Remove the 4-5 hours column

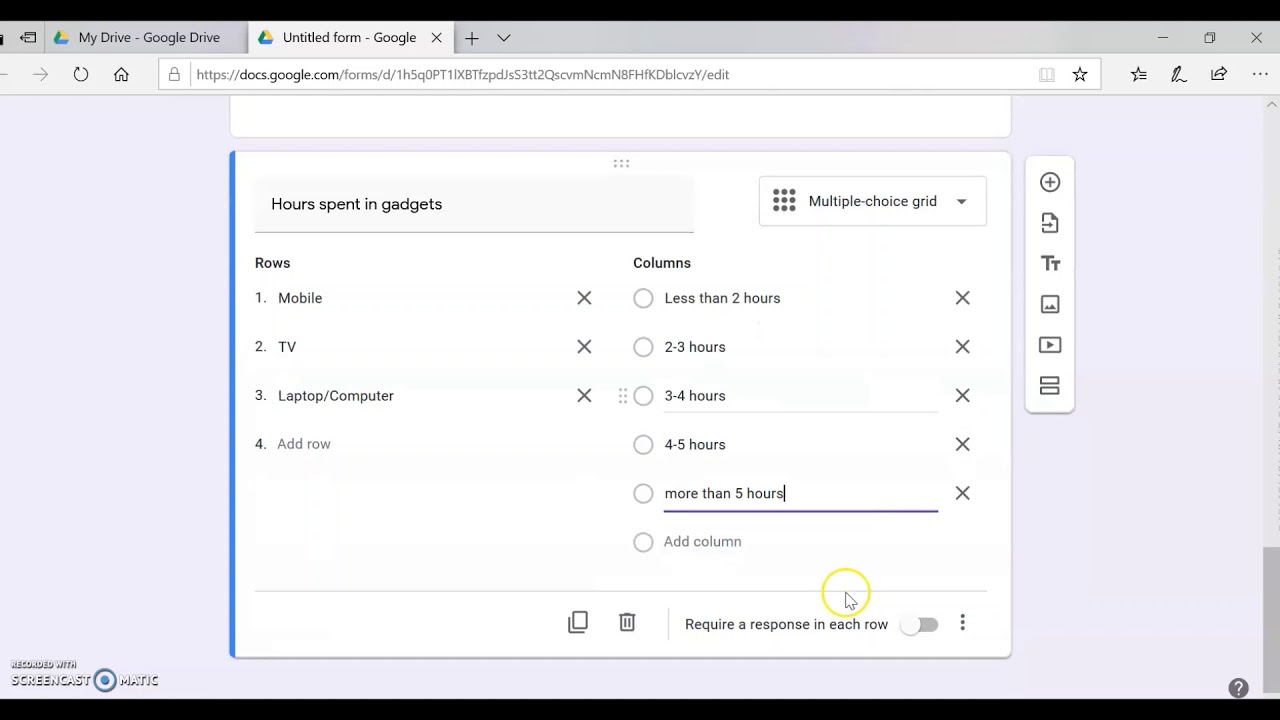pyautogui.click(x=962, y=444)
